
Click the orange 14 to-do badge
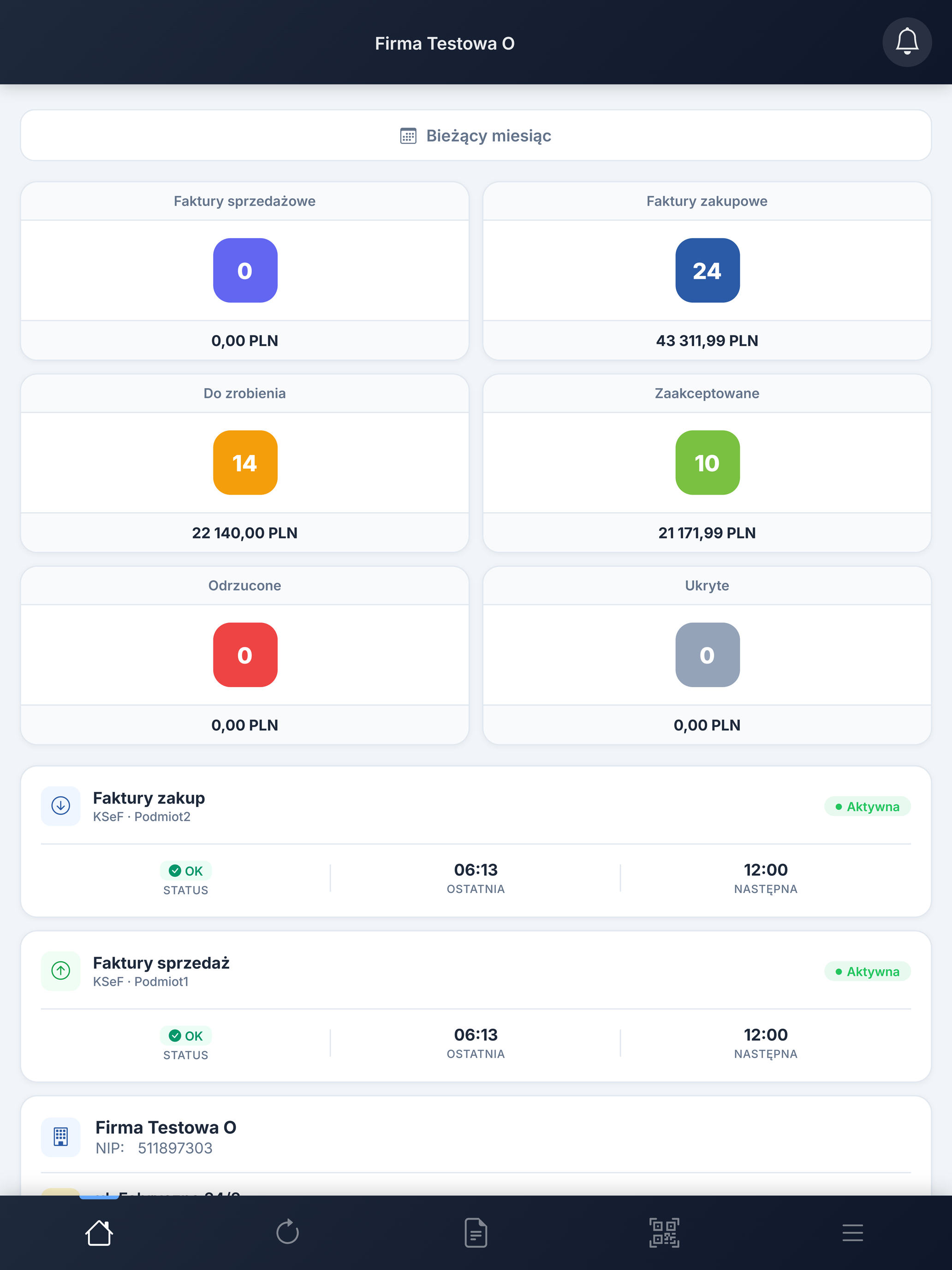click(x=245, y=463)
